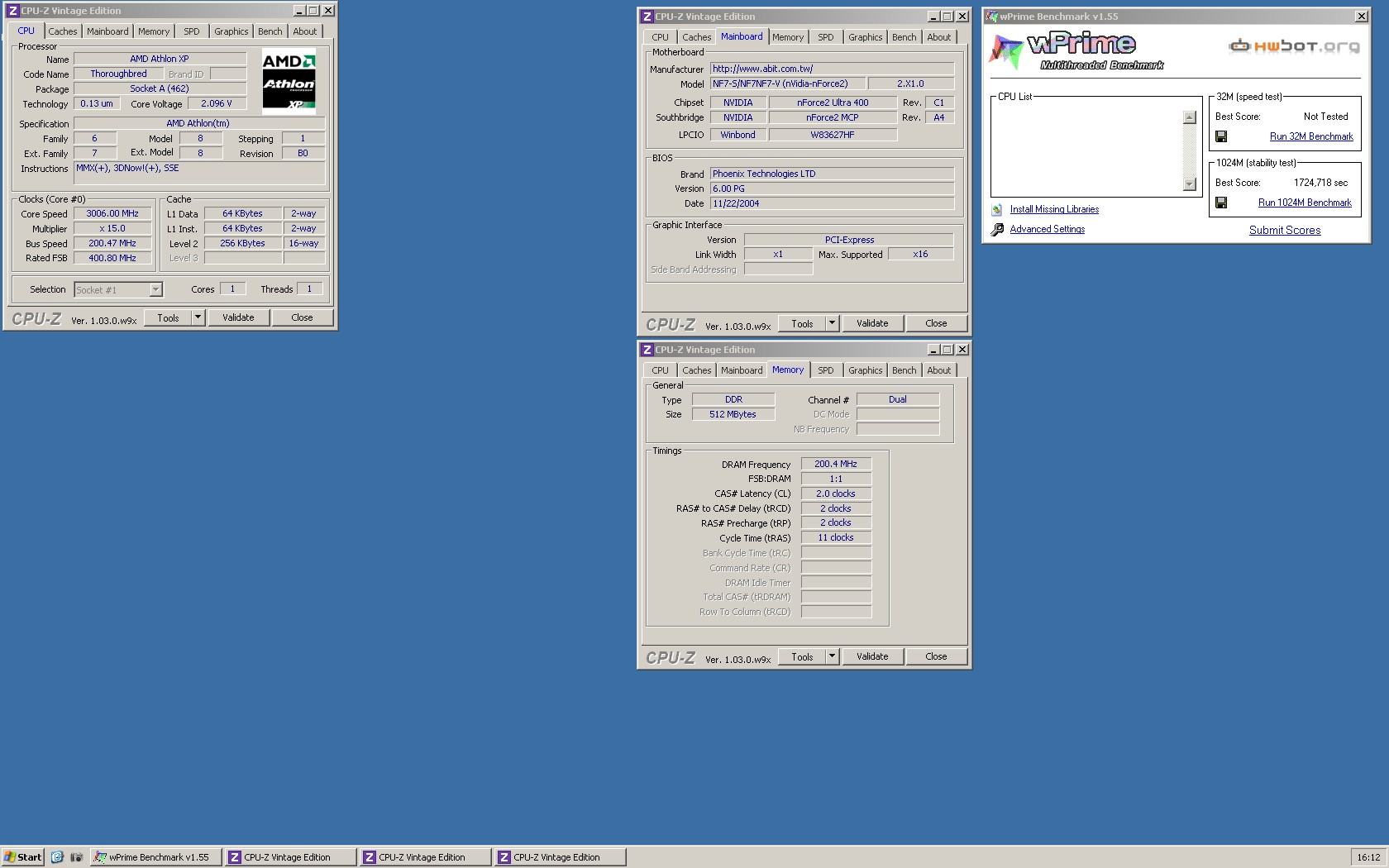
Task: Click the AMD Athlon XP logo
Action: point(289,81)
